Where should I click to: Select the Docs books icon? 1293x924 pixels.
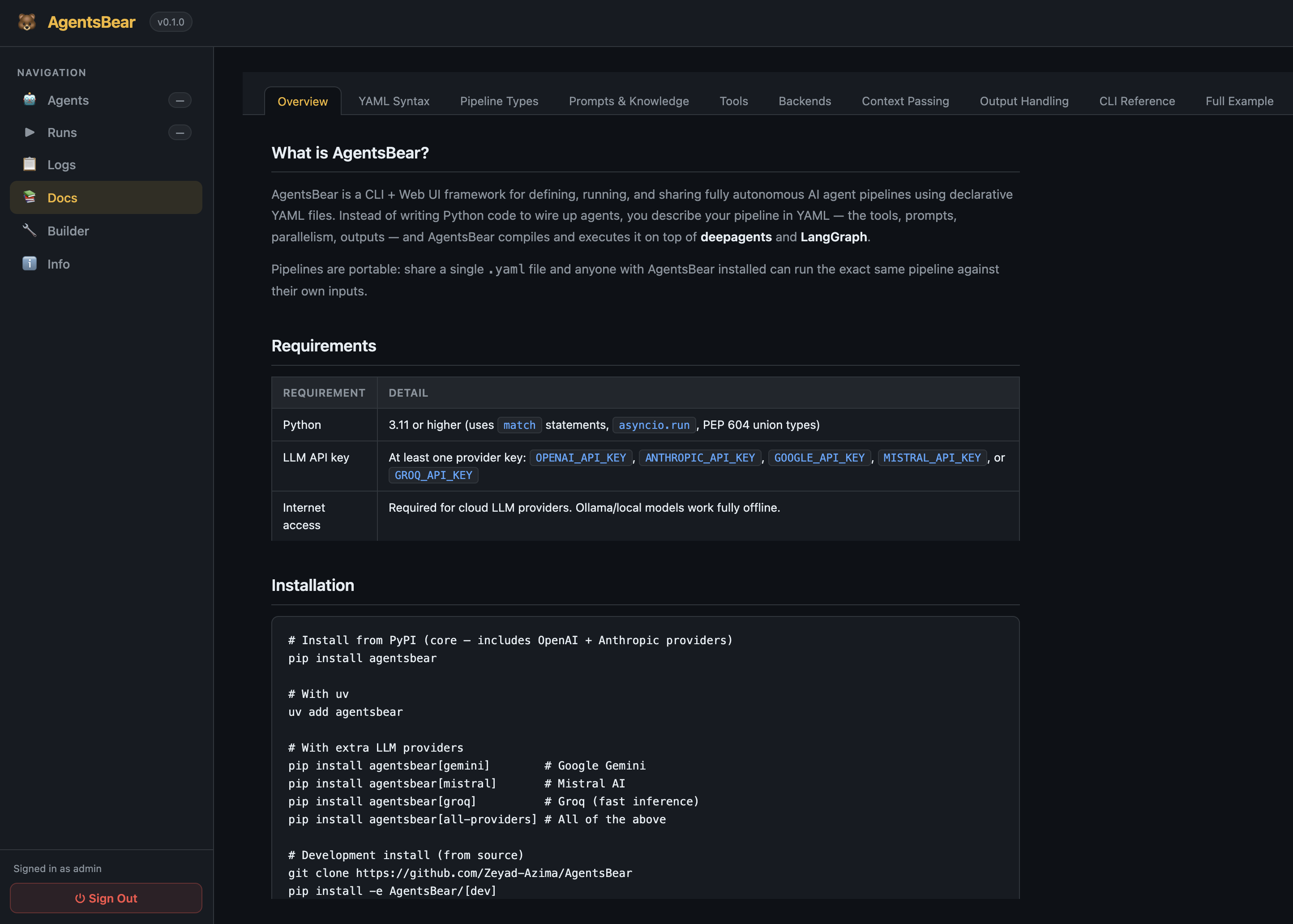click(x=29, y=197)
